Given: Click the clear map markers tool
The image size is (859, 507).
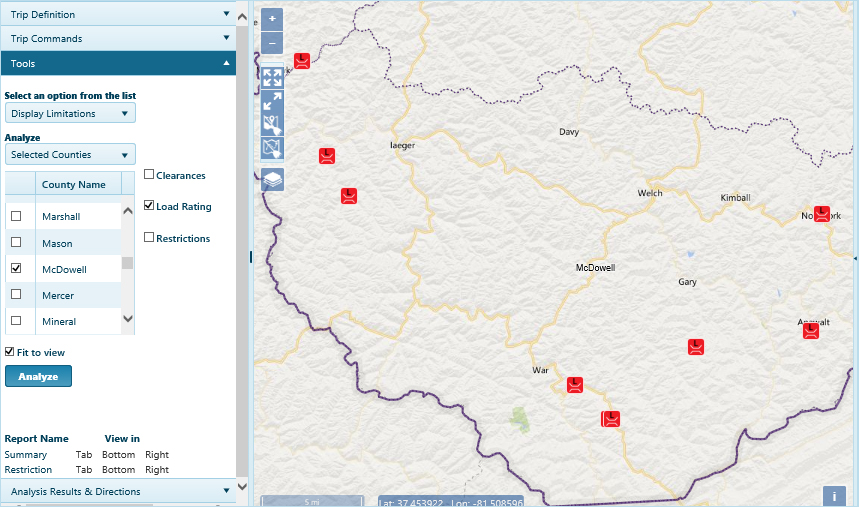Looking at the screenshot, I should pyautogui.click(x=272, y=125).
